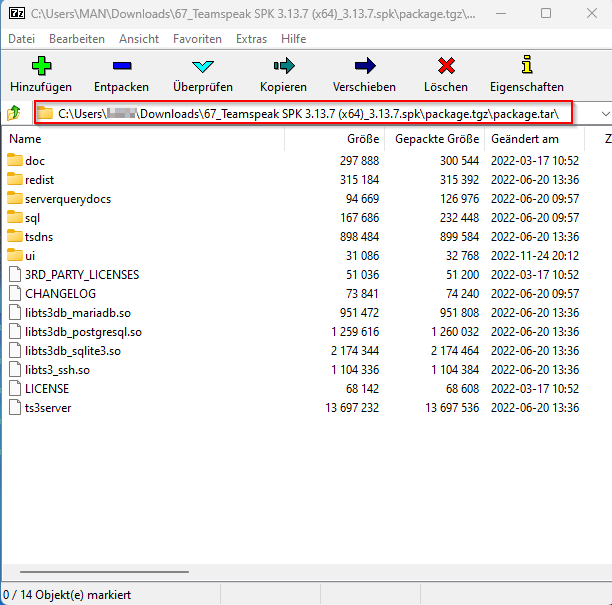Open Eigenschaften via the yellow info icon
The image size is (612, 605).
(x=526, y=66)
